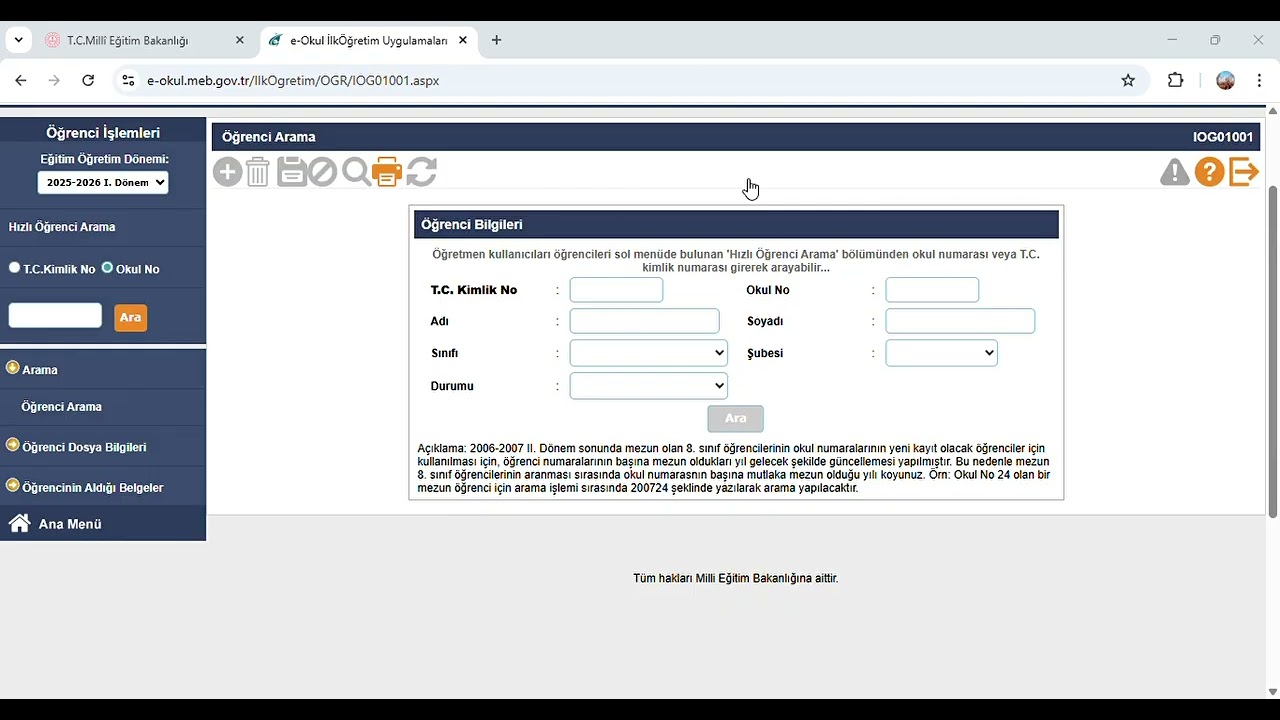Image resolution: width=1280 pixels, height=720 pixels.
Task: Click the Hızlı Öğrenci Arama label
Action: (x=62, y=227)
